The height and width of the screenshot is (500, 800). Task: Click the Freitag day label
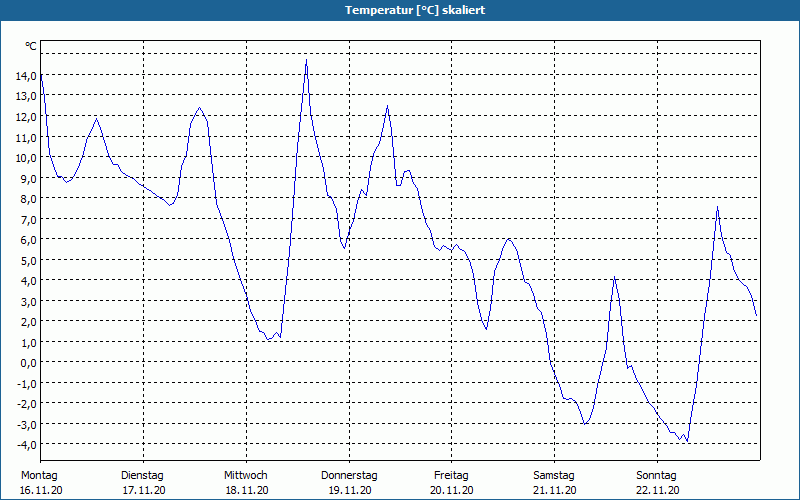tap(452, 476)
